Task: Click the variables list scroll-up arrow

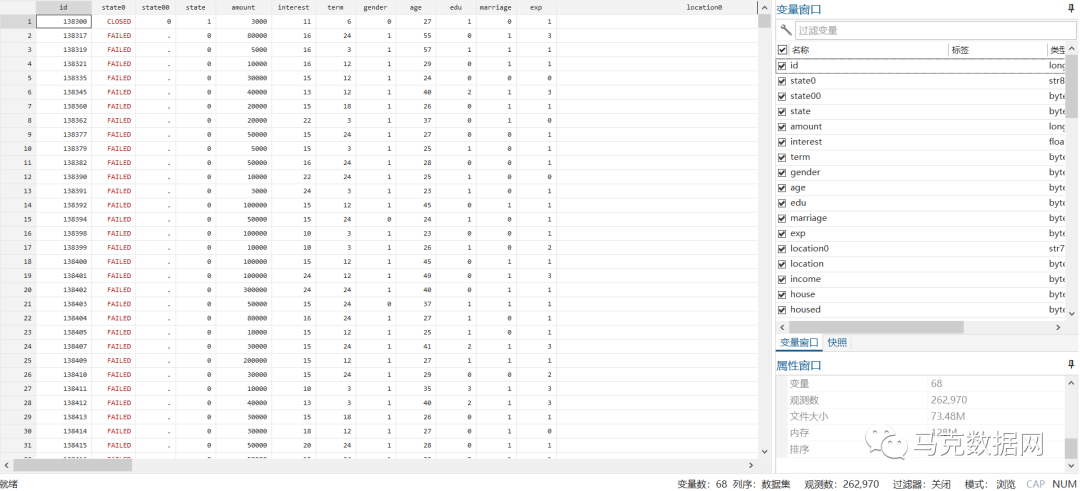Action: click(1073, 50)
